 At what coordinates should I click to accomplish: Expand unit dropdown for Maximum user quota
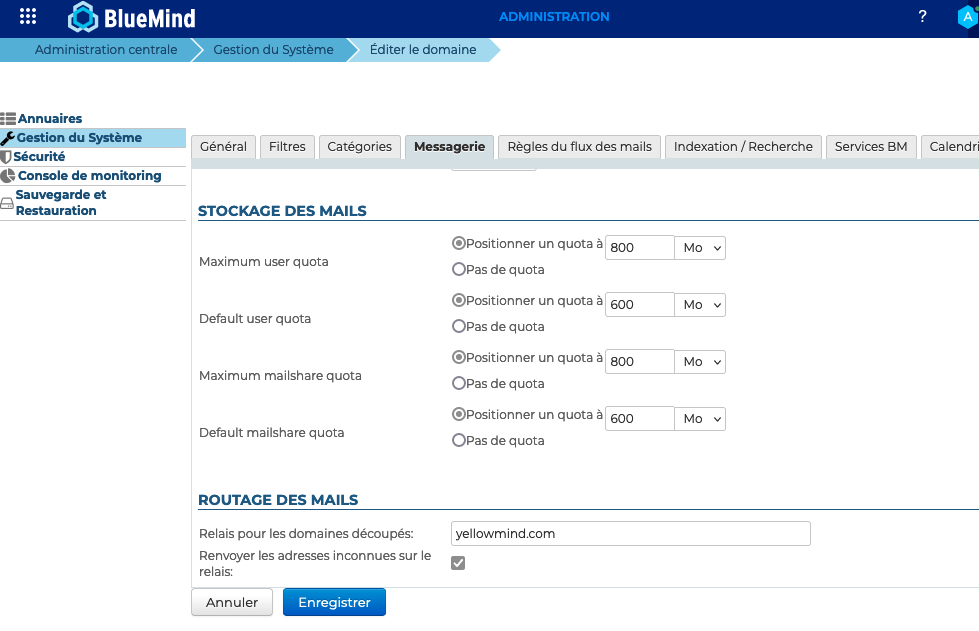coord(701,248)
